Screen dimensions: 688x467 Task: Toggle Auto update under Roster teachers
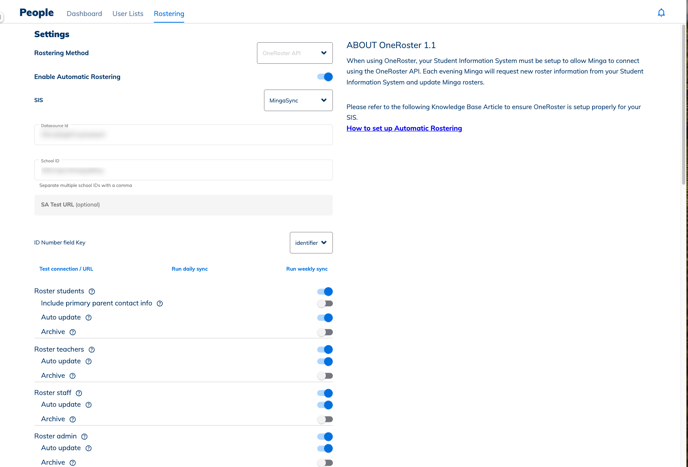[x=325, y=362]
